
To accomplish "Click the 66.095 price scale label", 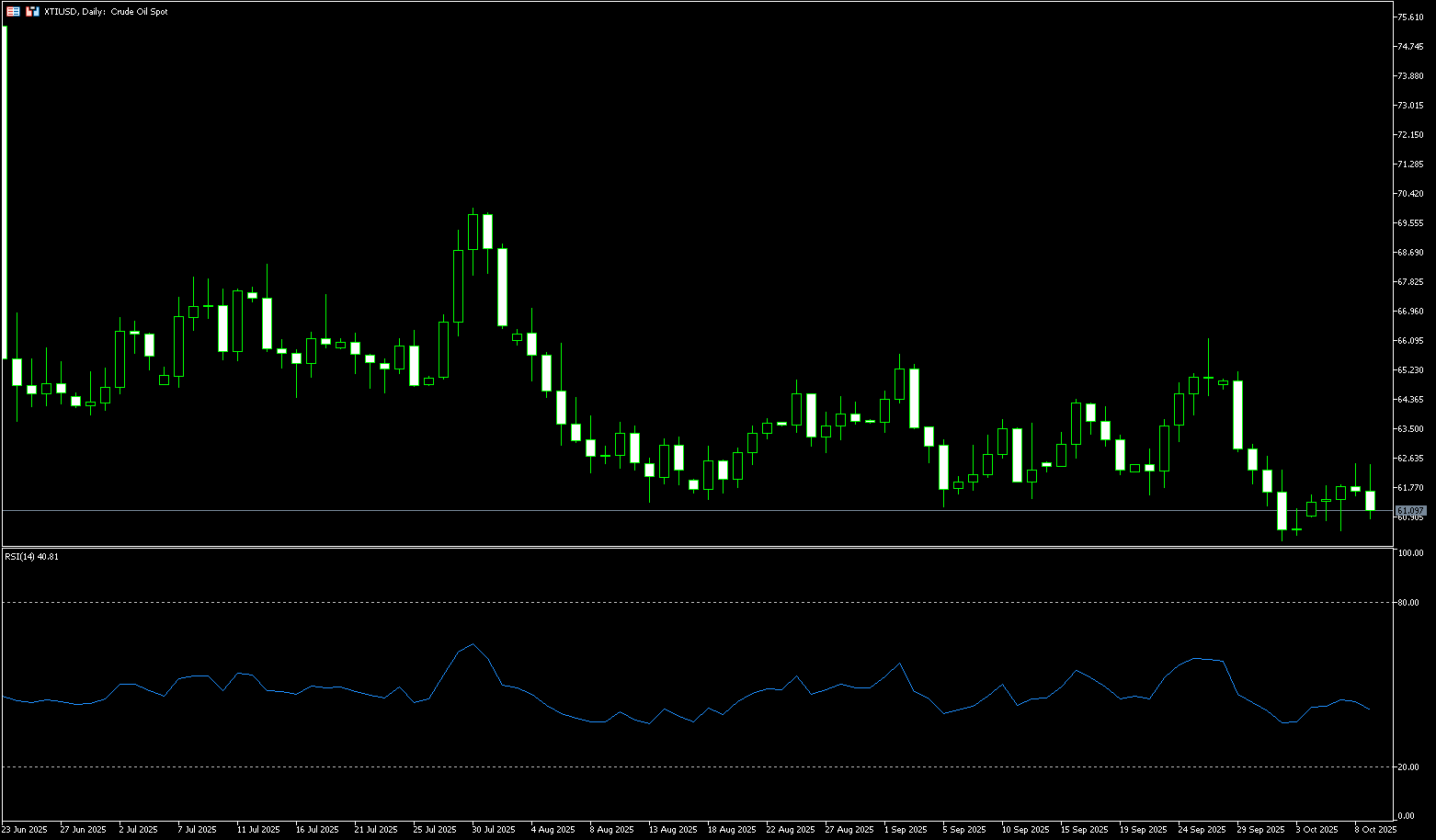I will click(x=1410, y=341).
